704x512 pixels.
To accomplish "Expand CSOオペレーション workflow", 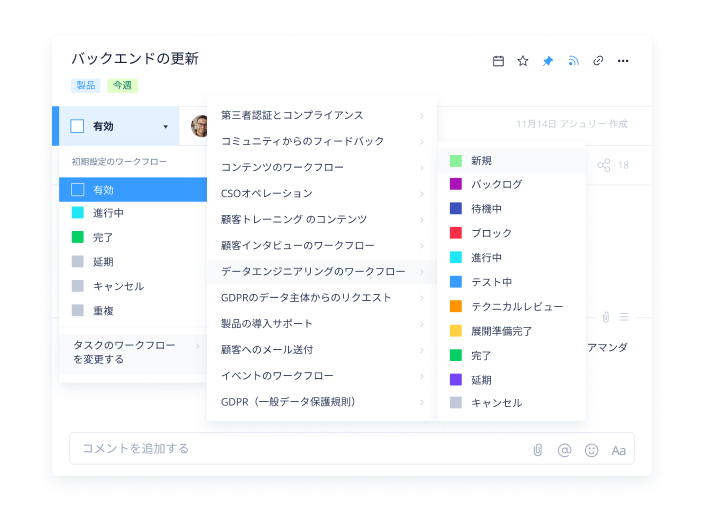I will [x=322, y=194].
